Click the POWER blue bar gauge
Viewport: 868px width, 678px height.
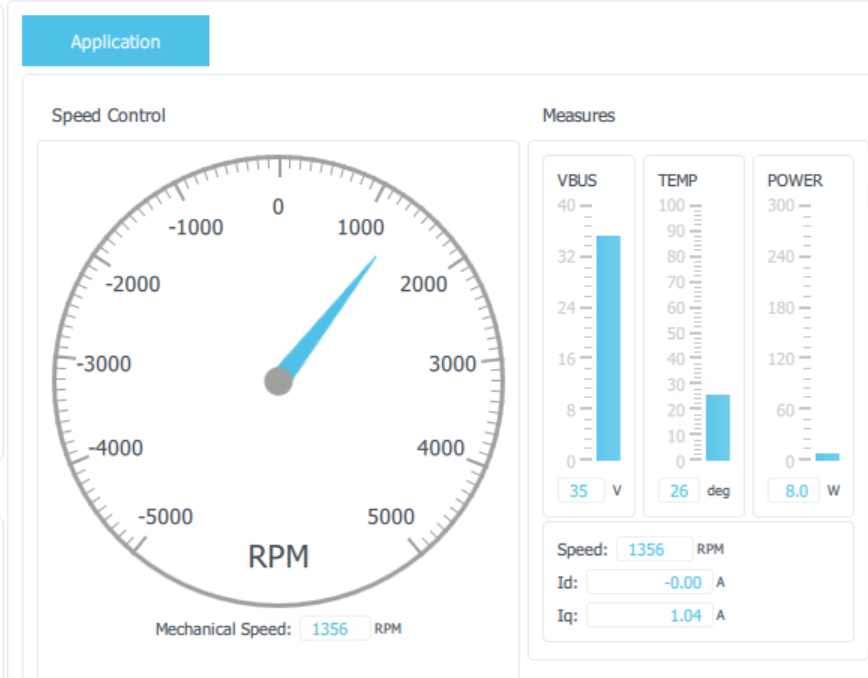click(828, 457)
